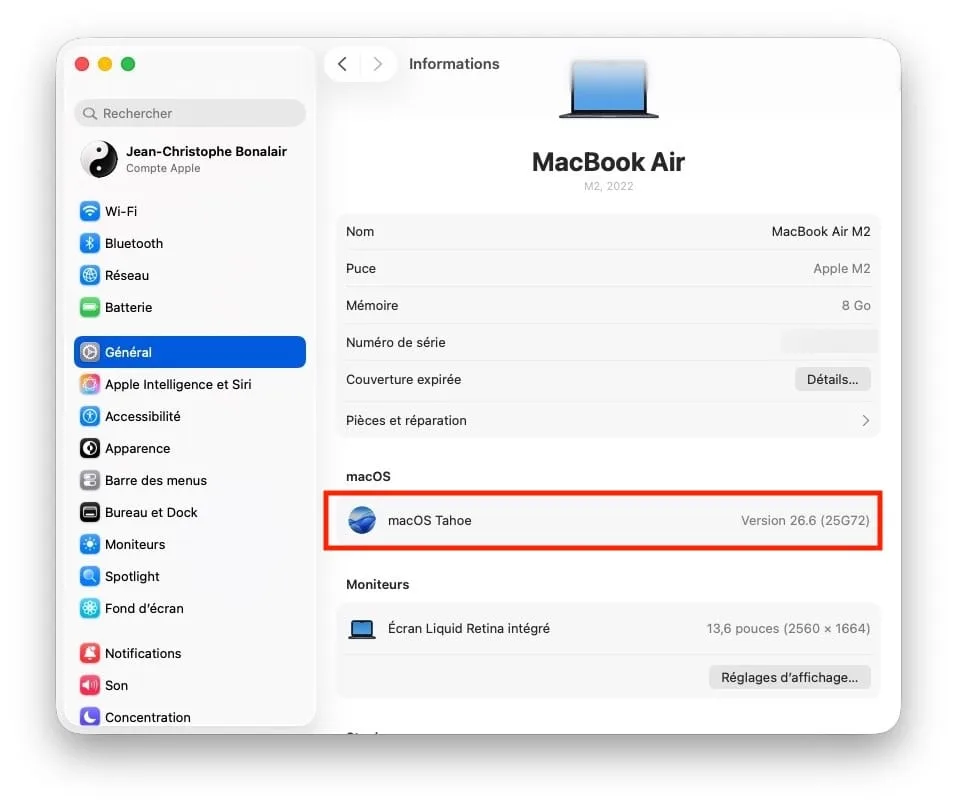Click the Apparence icon
Image resolution: width=957 pixels, height=808 pixels.
[90, 448]
